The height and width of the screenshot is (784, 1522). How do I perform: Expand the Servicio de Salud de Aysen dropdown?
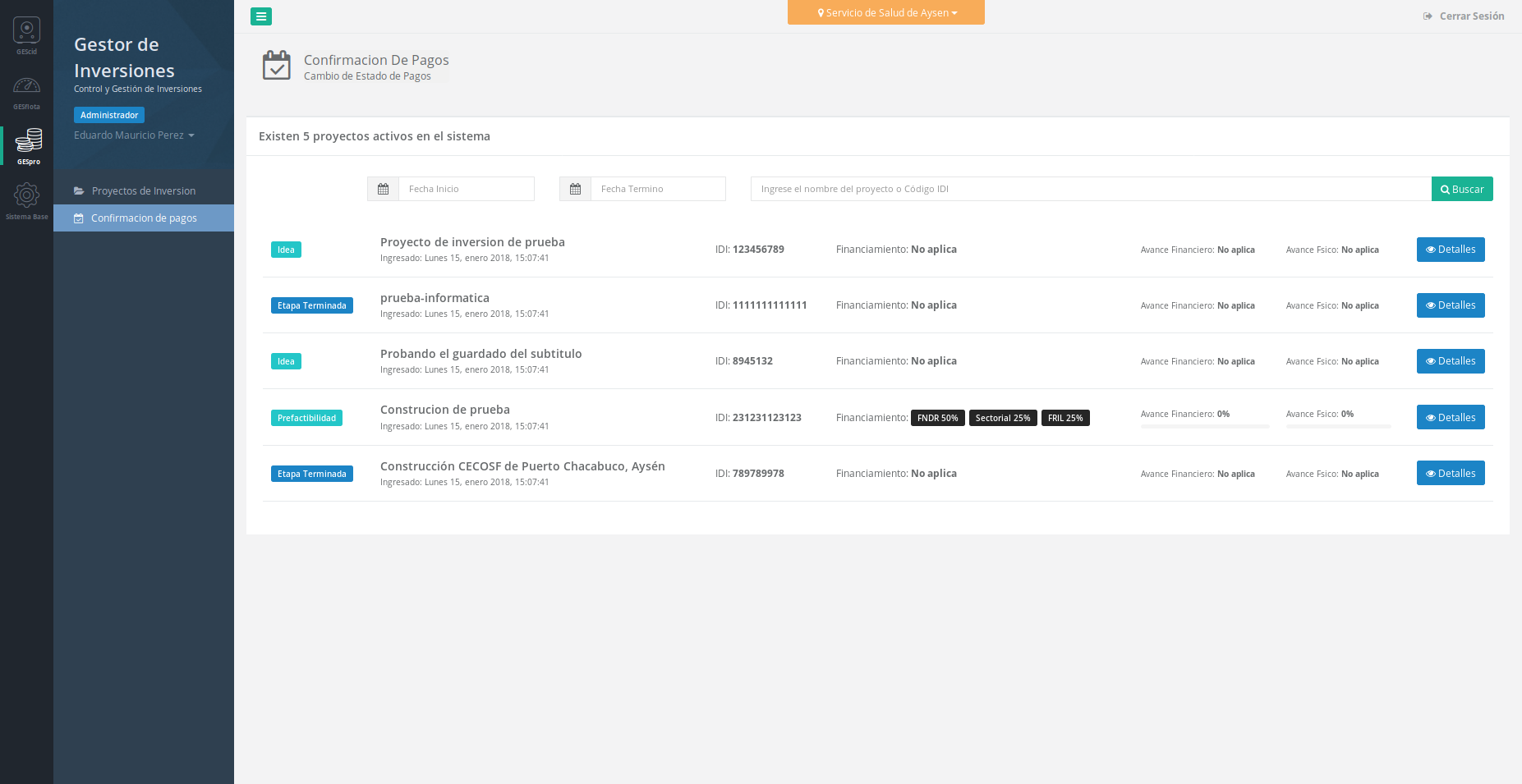click(x=885, y=12)
